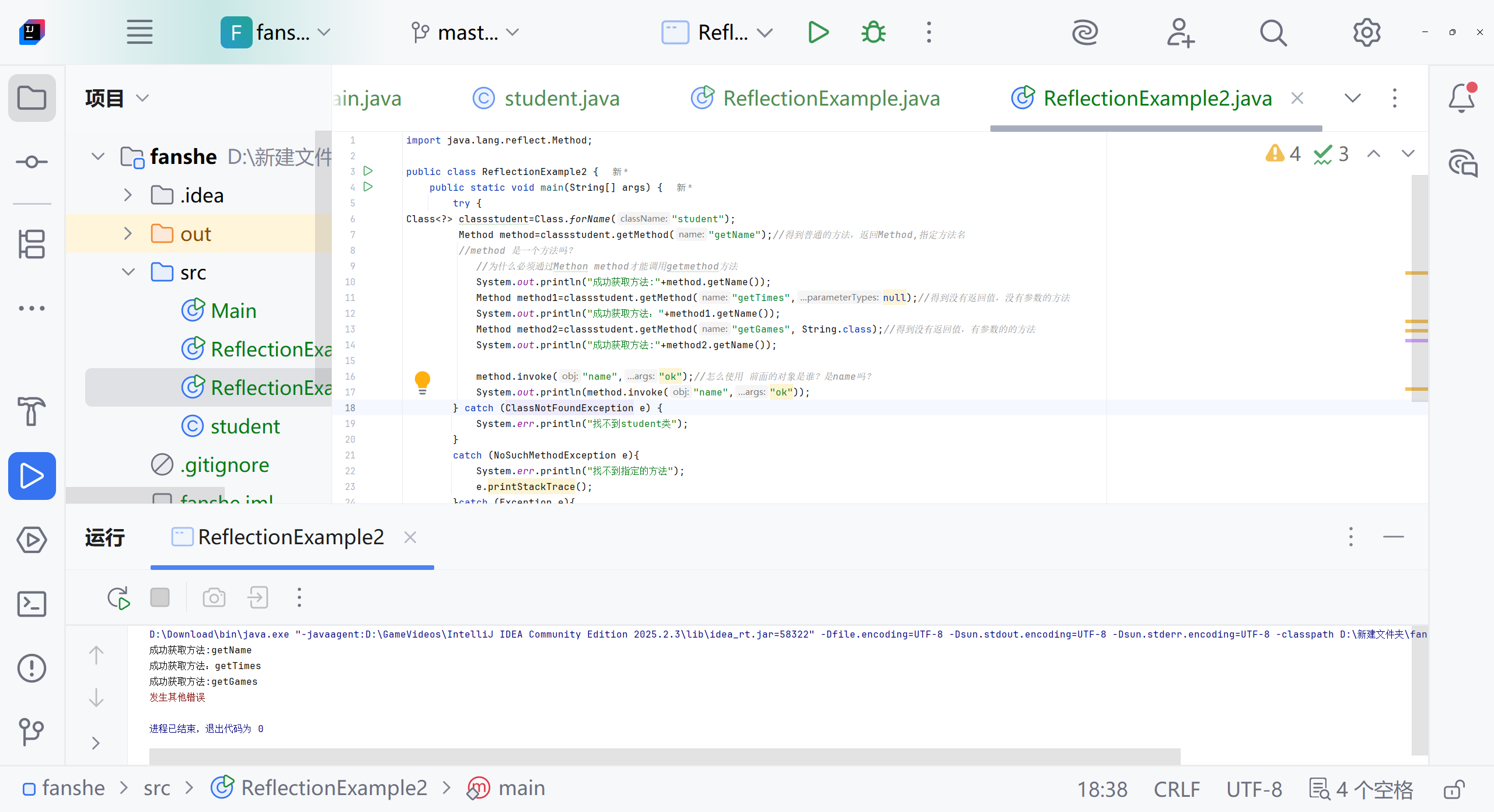Click the Debug bug icon
1494x812 pixels.
point(873,33)
